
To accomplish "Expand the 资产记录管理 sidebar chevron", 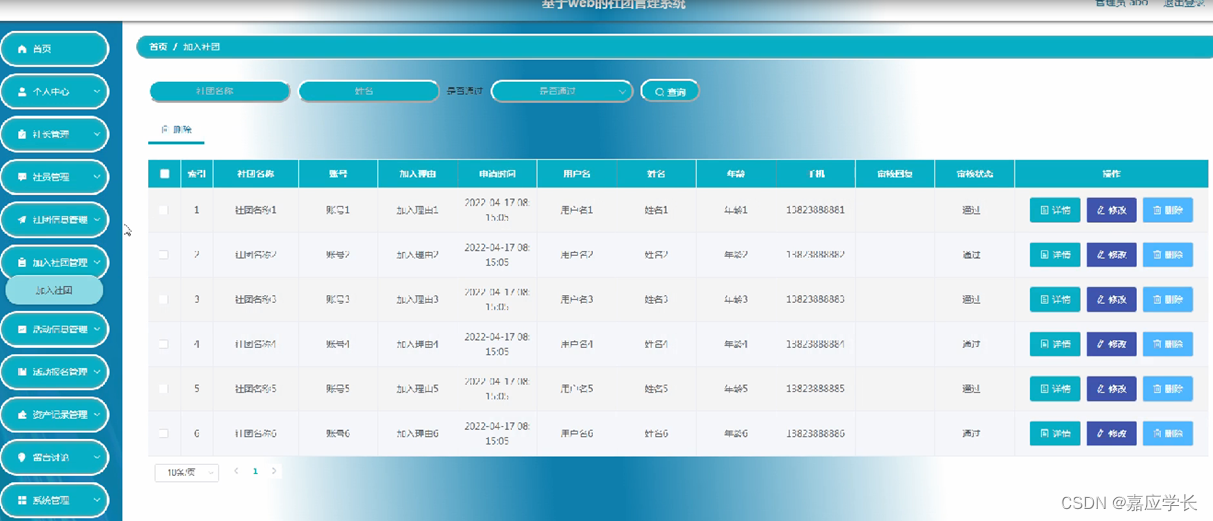I will click(x=97, y=414).
